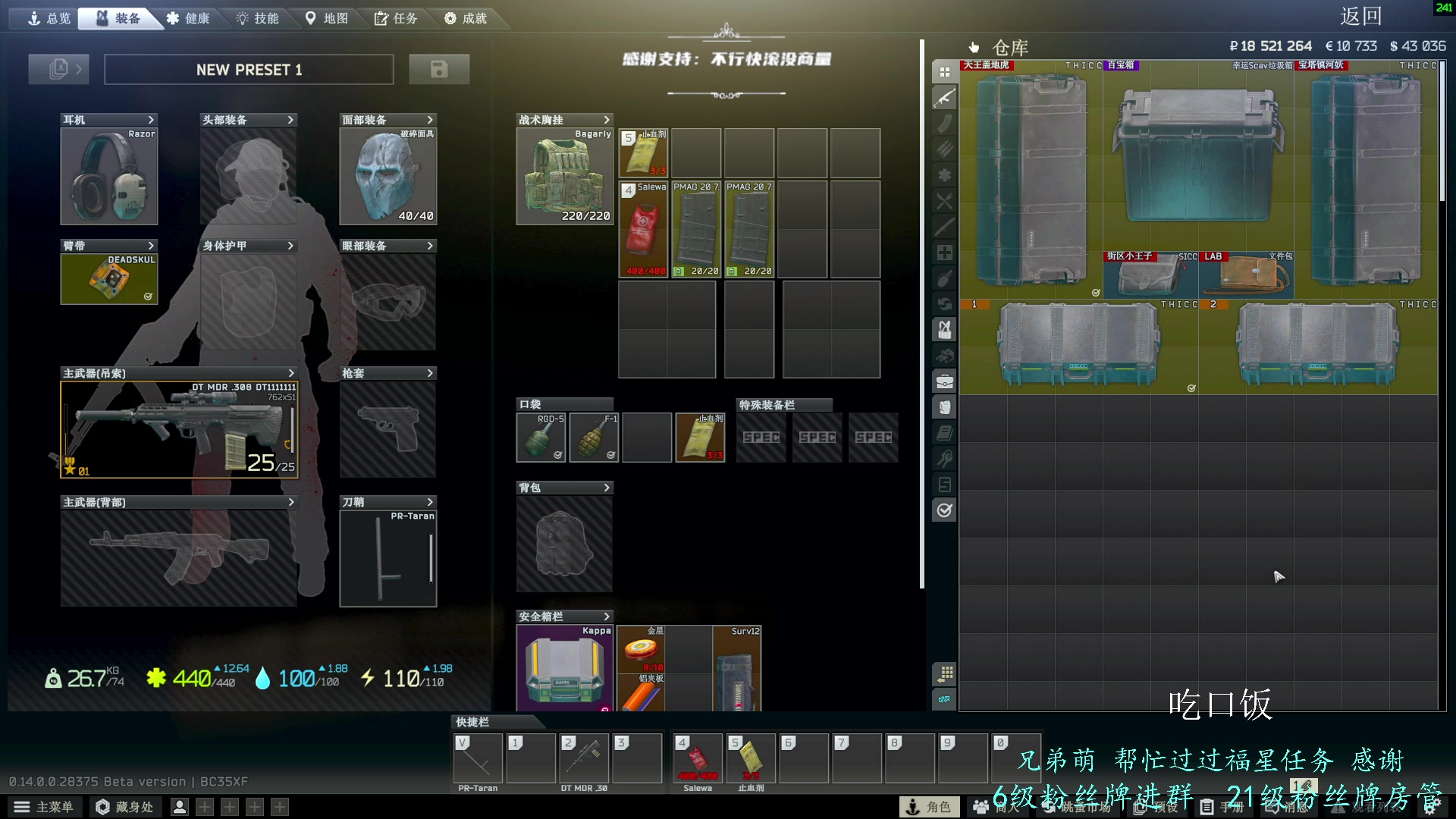Image resolution: width=1456 pixels, height=819 pixels.
Task: Expand the 安全箱栏 slot header arrow
Action: [607, 617]
